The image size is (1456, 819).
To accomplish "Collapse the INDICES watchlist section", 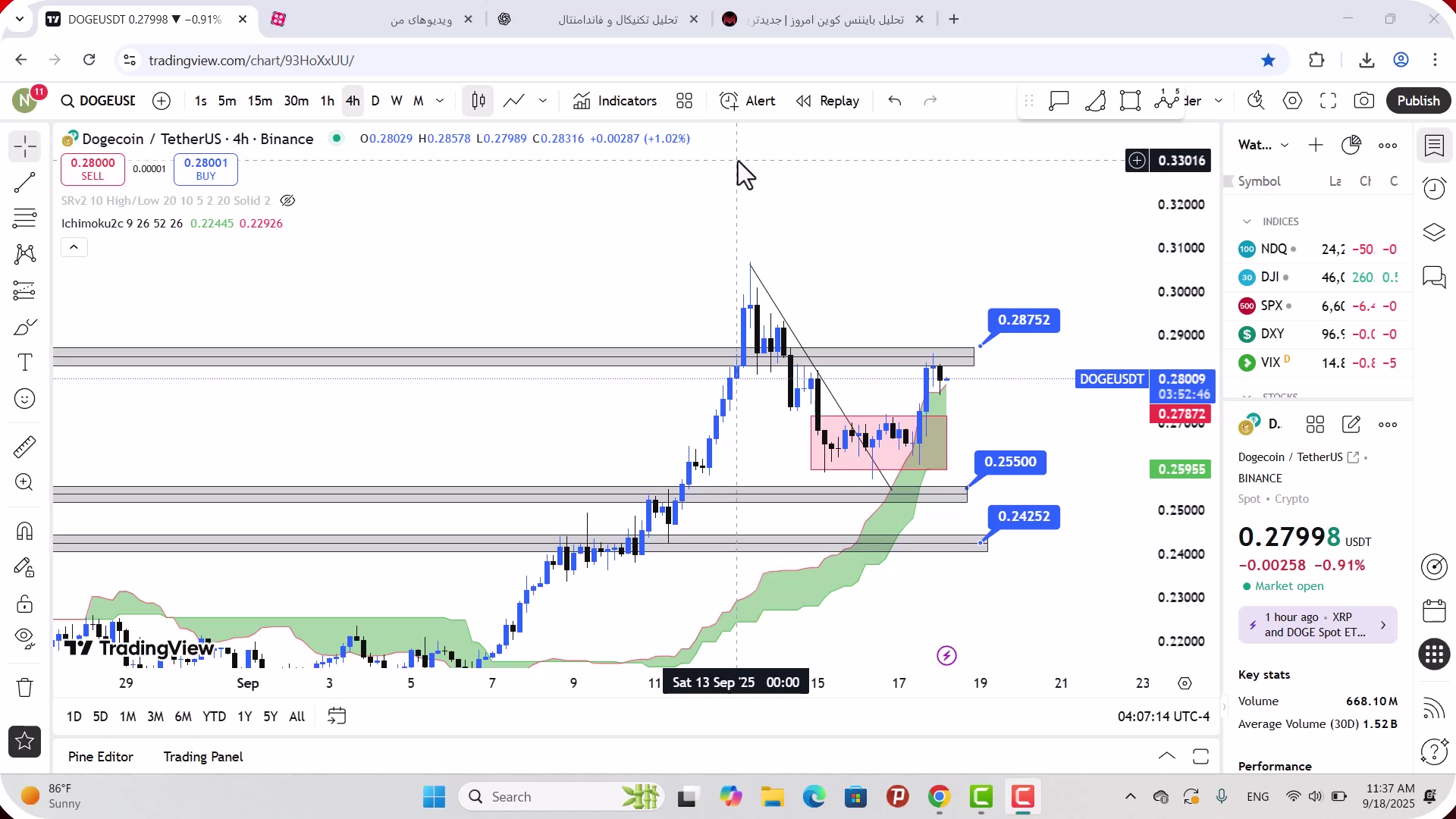I will point(1247,221).
